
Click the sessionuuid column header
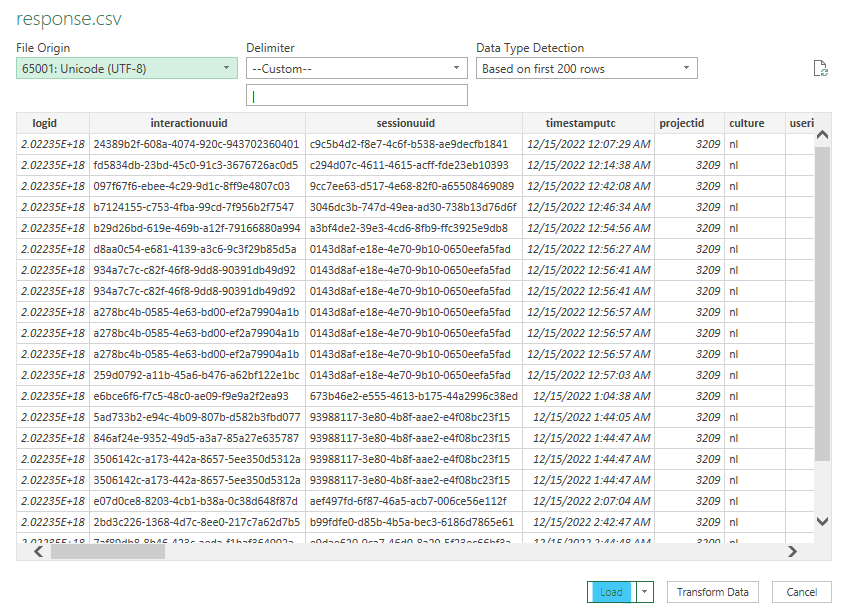pyautogui.click(x=405, y=123)
